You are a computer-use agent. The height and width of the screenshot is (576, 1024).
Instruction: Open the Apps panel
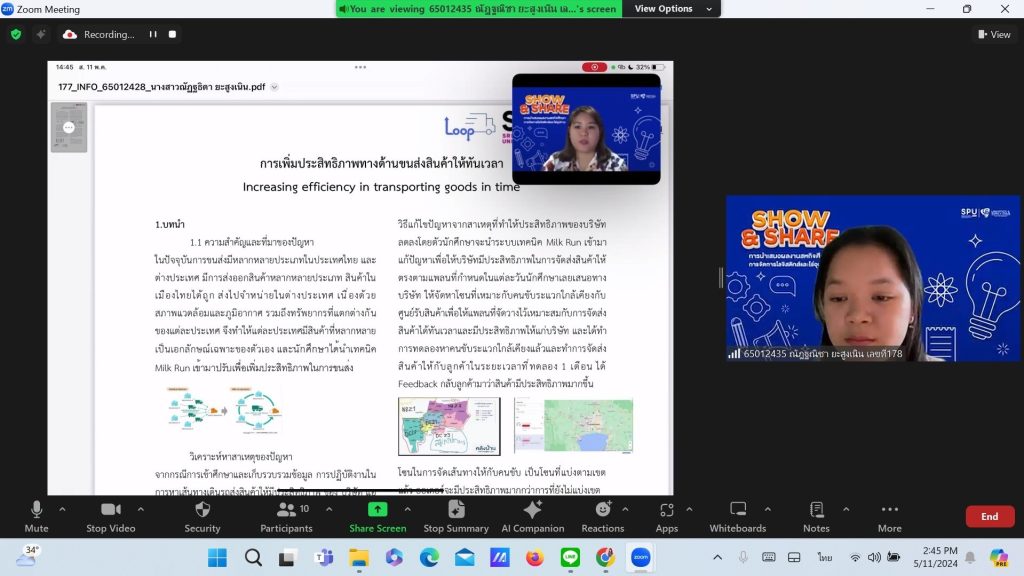pos(667,516)
